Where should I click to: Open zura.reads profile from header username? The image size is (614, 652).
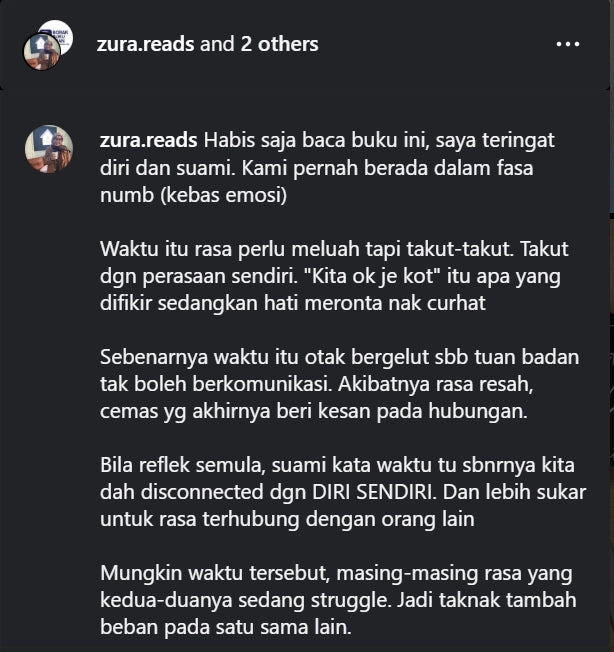145,44
